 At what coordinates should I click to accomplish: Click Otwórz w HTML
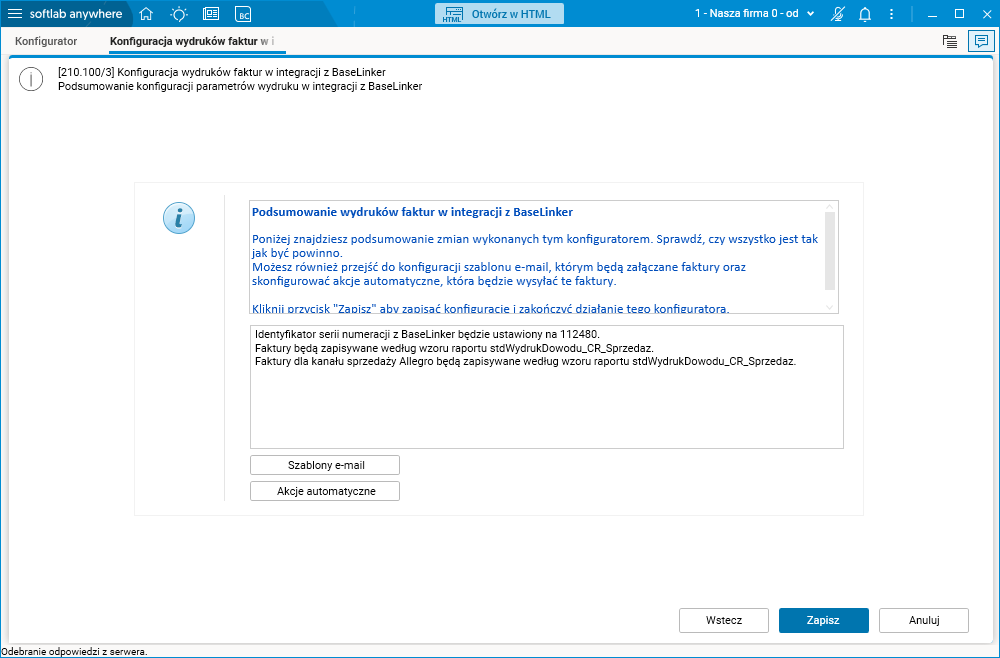click(x=499, y=13)
